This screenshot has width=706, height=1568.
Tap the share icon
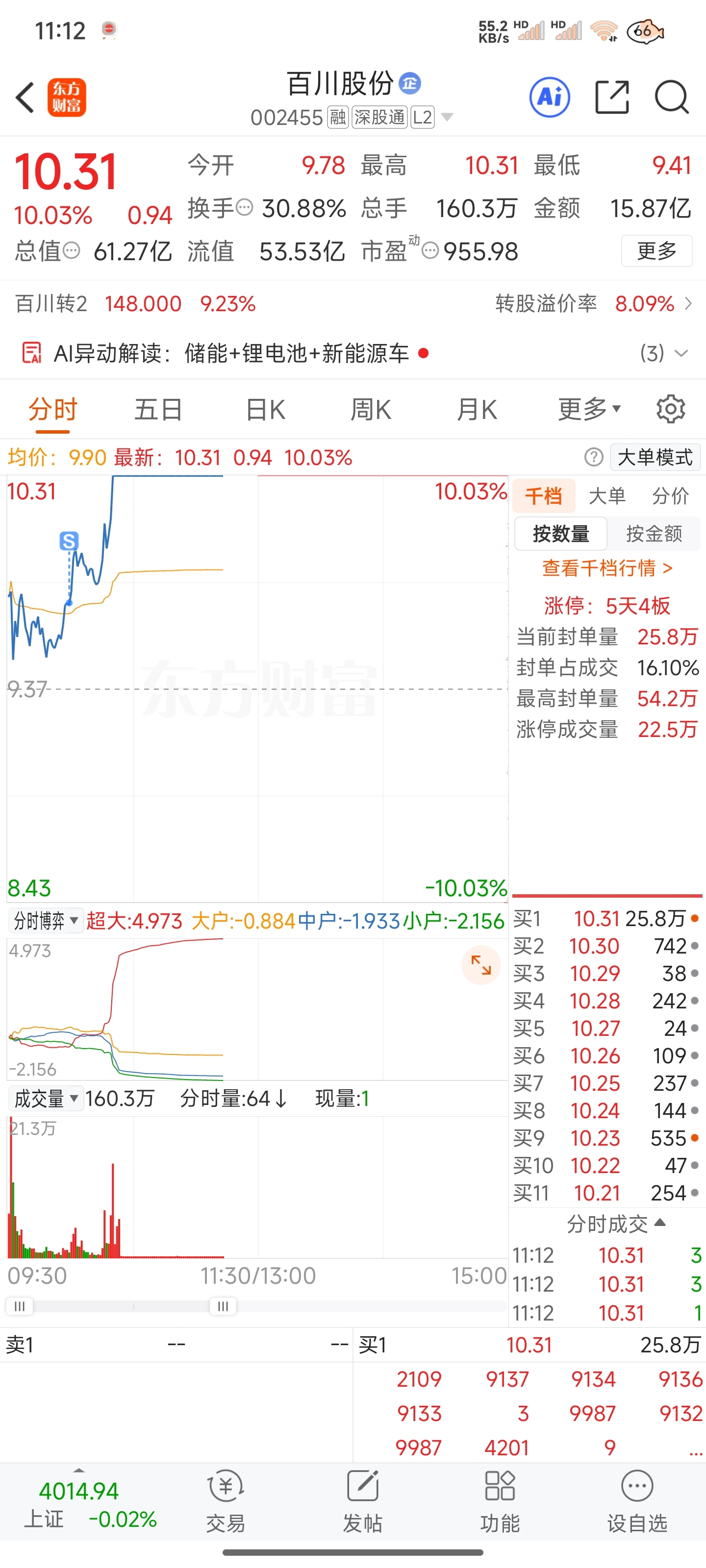tap(611, 97)
